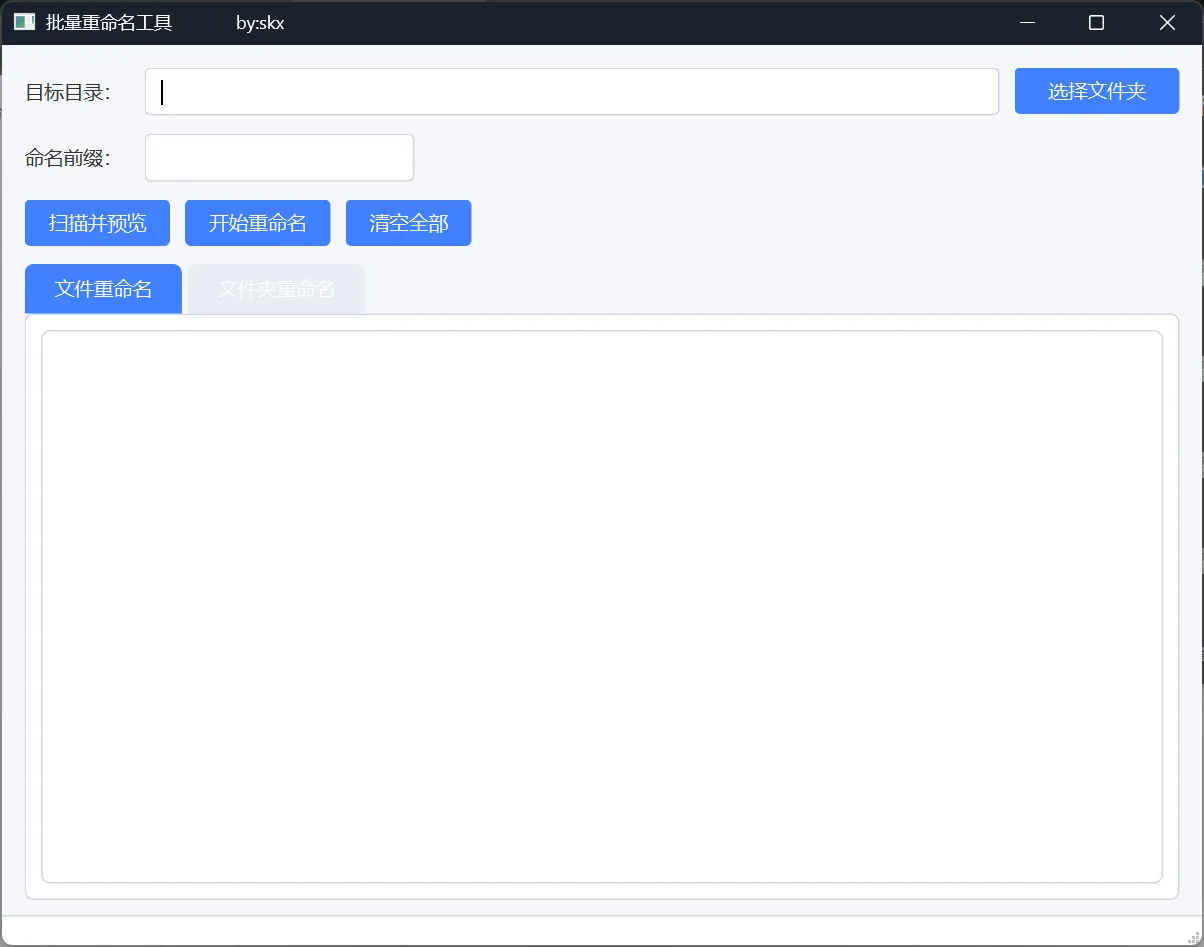Click the 开始重命名 button
This screenshot has height=947, width=1204.
pos(257,223)
